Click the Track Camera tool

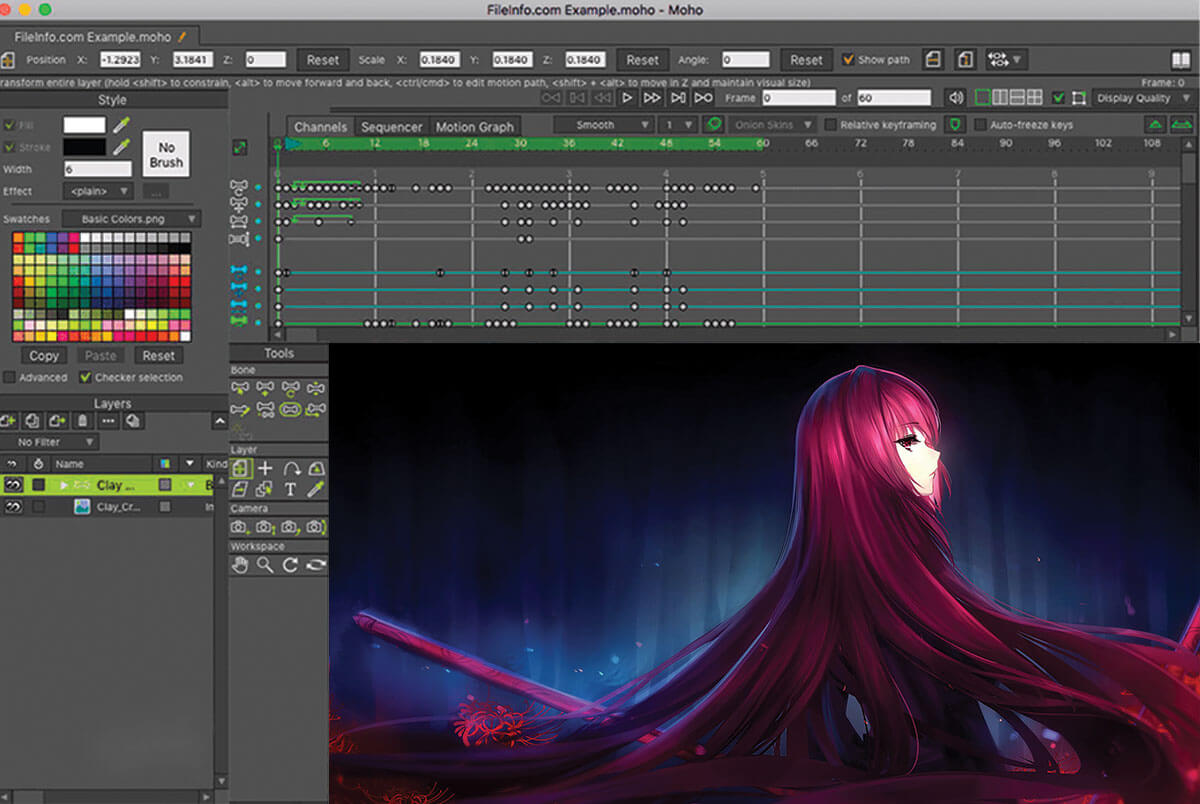[238, 526]
